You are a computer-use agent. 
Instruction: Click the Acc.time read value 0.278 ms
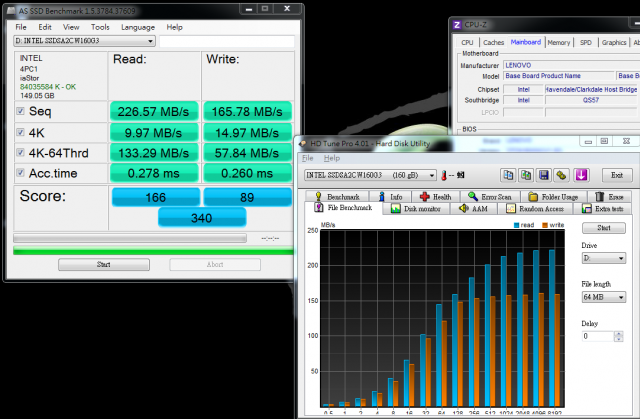154,173
